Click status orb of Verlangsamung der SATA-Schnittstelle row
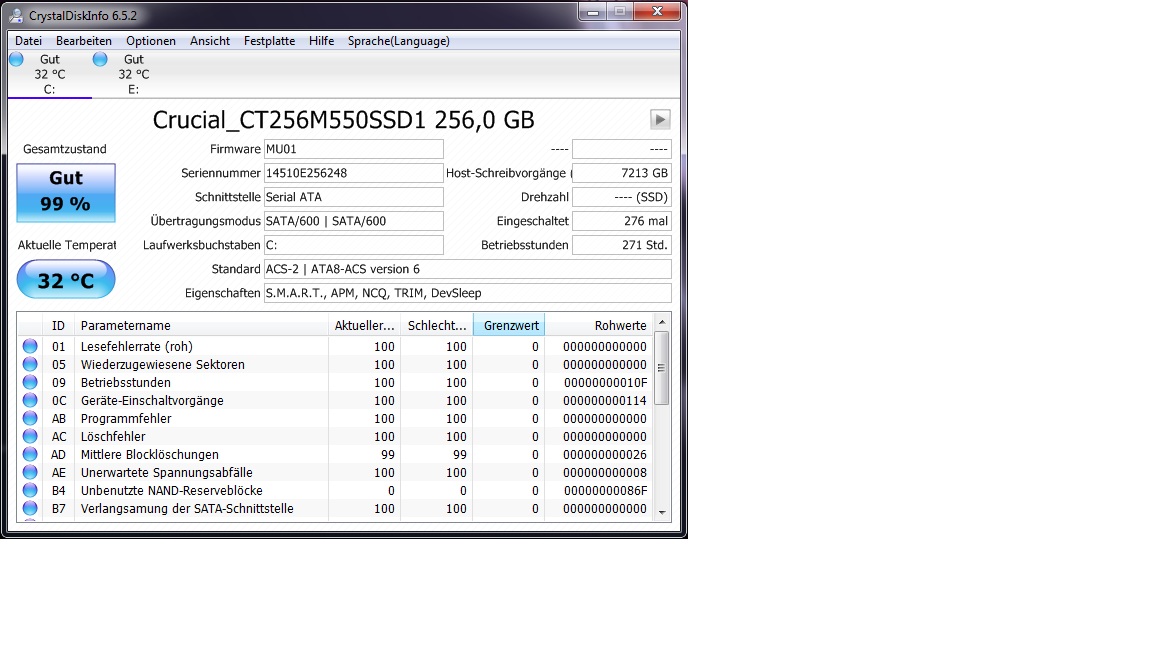The image size is (1152, 648). point(30,508)
